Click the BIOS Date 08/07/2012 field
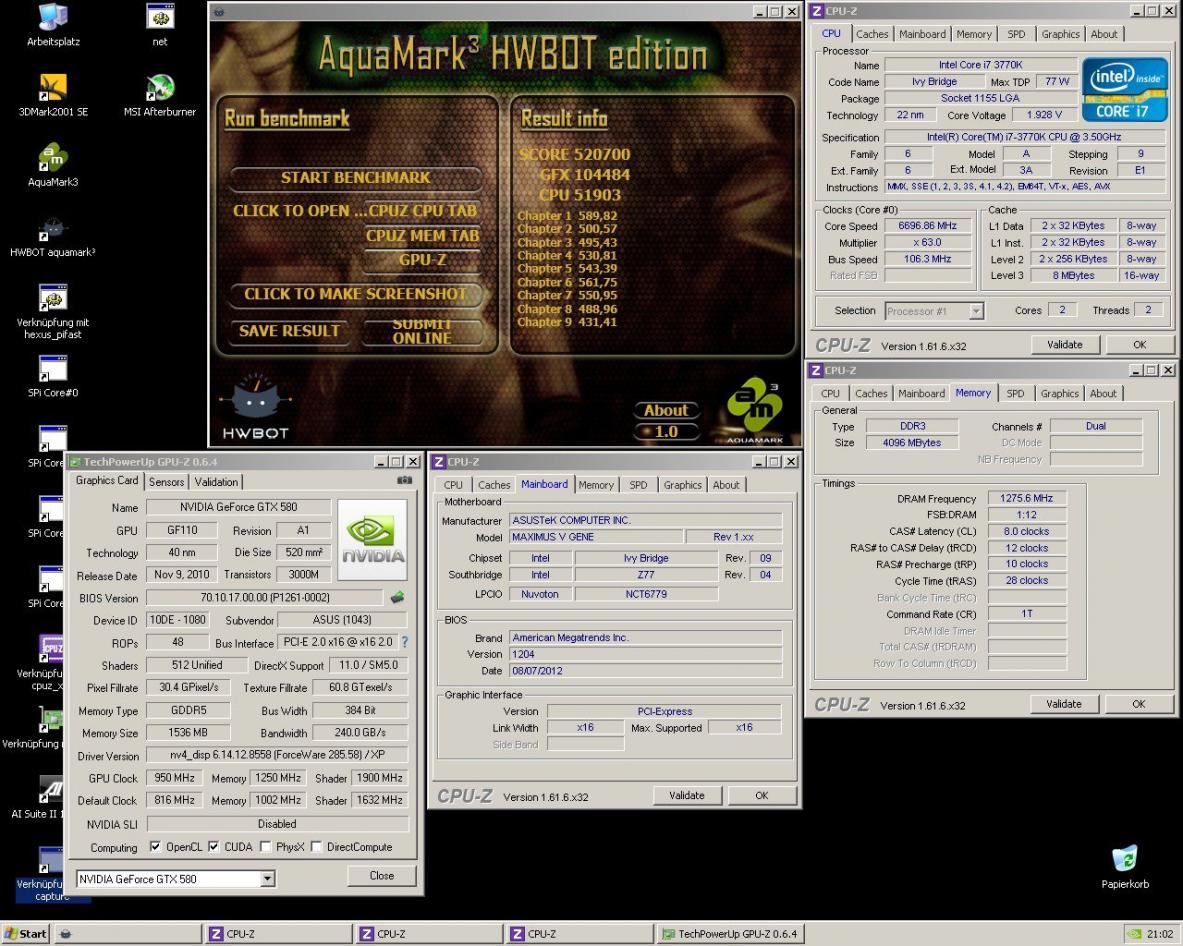Image resolution: width=1183 pixels, height=946 pixels. point(646,671)
